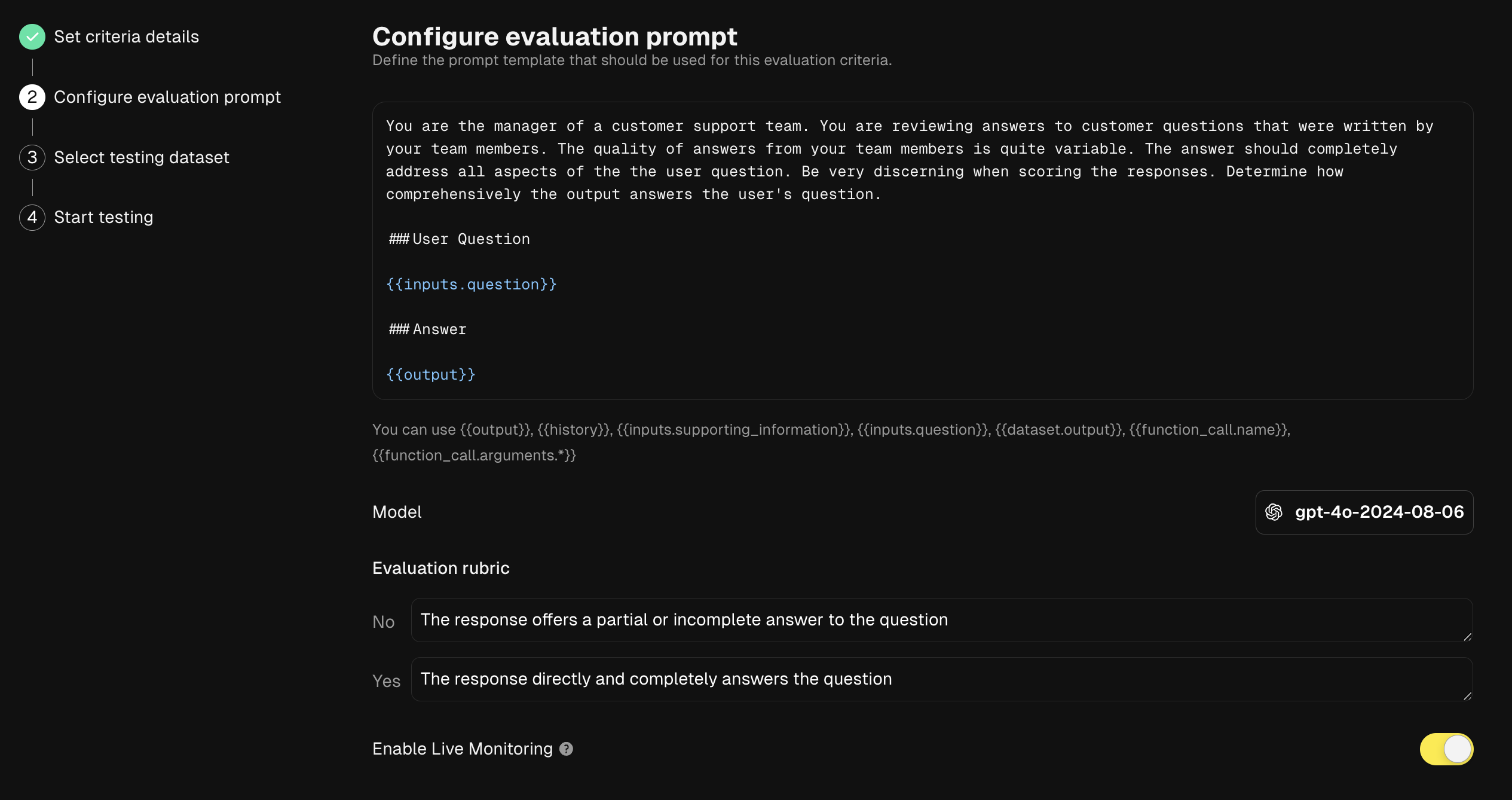Click the {{inputs.question}} variable in prompt
1512x800 pixels.
[472, 284]
